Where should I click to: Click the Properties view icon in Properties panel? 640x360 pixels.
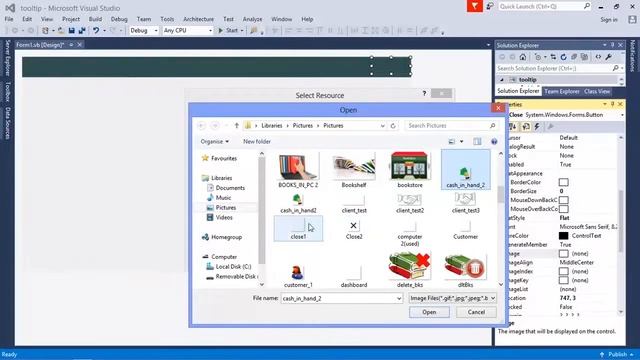click(x=526, y=127)
